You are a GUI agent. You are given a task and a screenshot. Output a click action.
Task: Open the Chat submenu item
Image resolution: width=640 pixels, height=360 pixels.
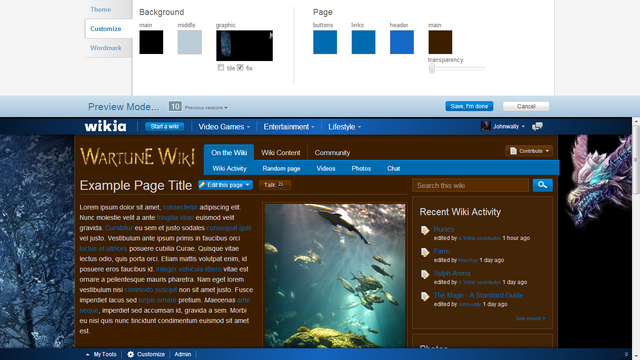click(x=393, y=168)
